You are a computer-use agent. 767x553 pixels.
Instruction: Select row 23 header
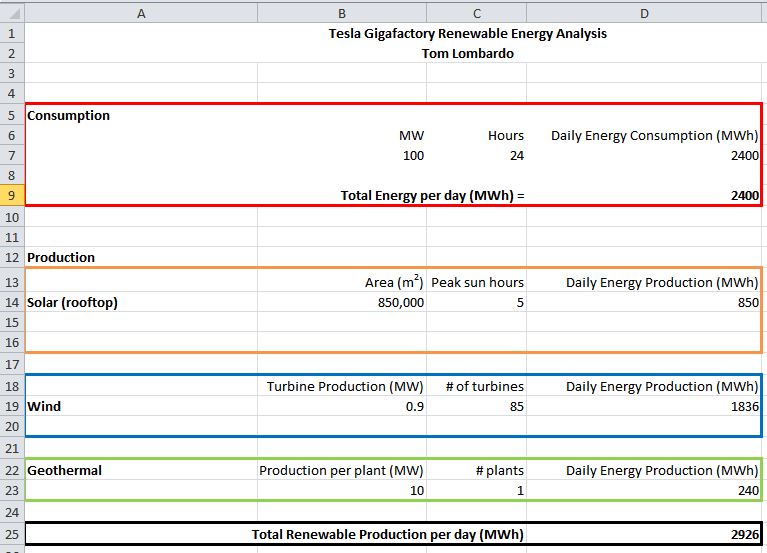tap(12, 490)
